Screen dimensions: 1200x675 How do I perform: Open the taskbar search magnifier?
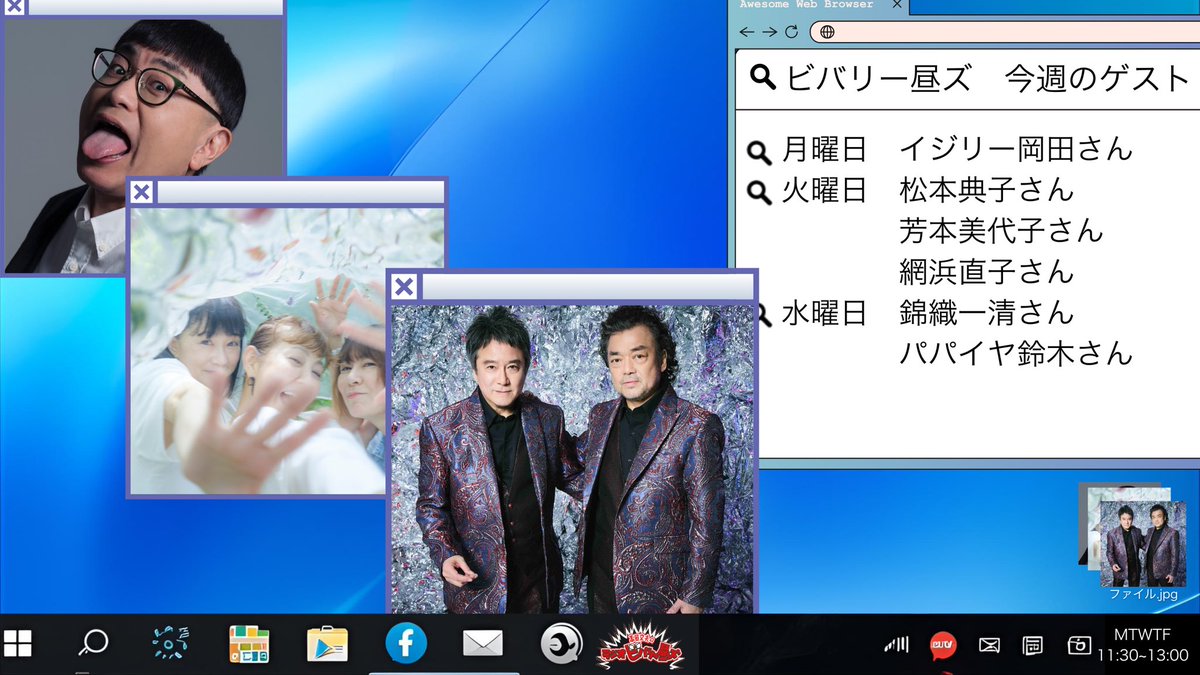click(x=93, y=643)
